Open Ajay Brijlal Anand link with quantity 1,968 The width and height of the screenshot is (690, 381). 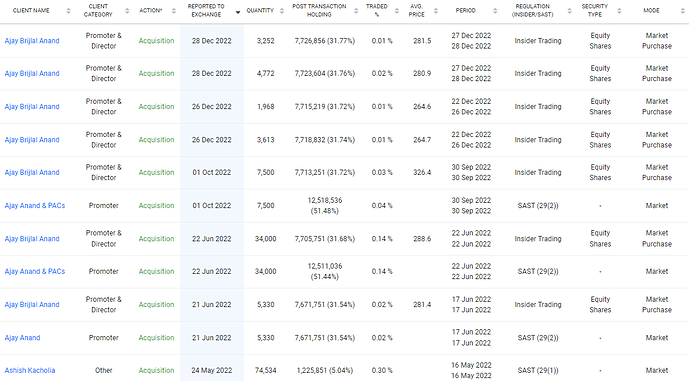coord(32,106)
